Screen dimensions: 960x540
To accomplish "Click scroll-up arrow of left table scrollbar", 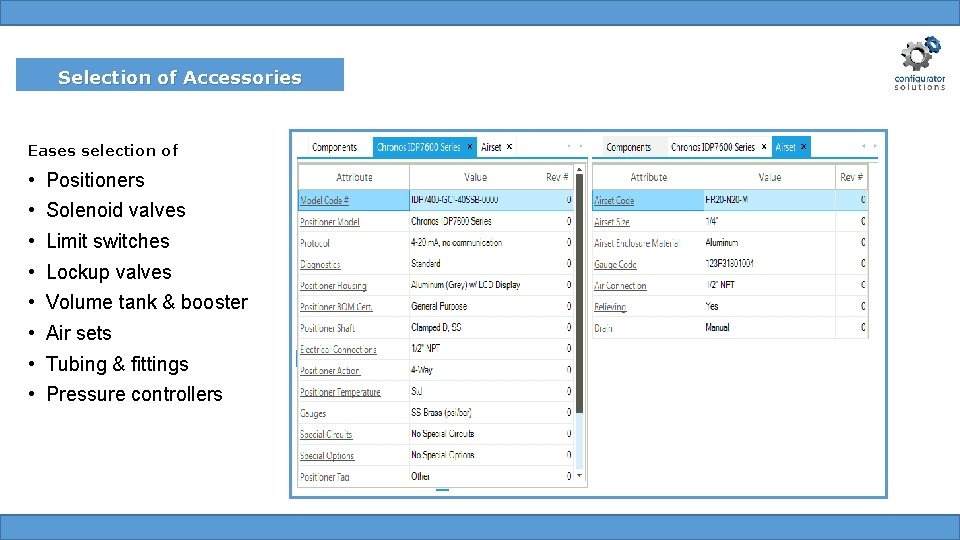I will 579,170.
